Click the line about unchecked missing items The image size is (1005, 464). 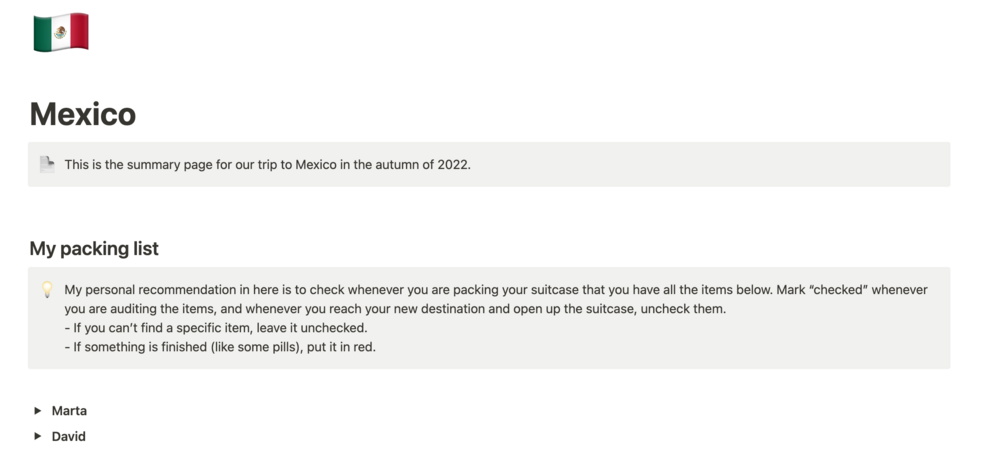pyautogui.click(x=216, y=328)
